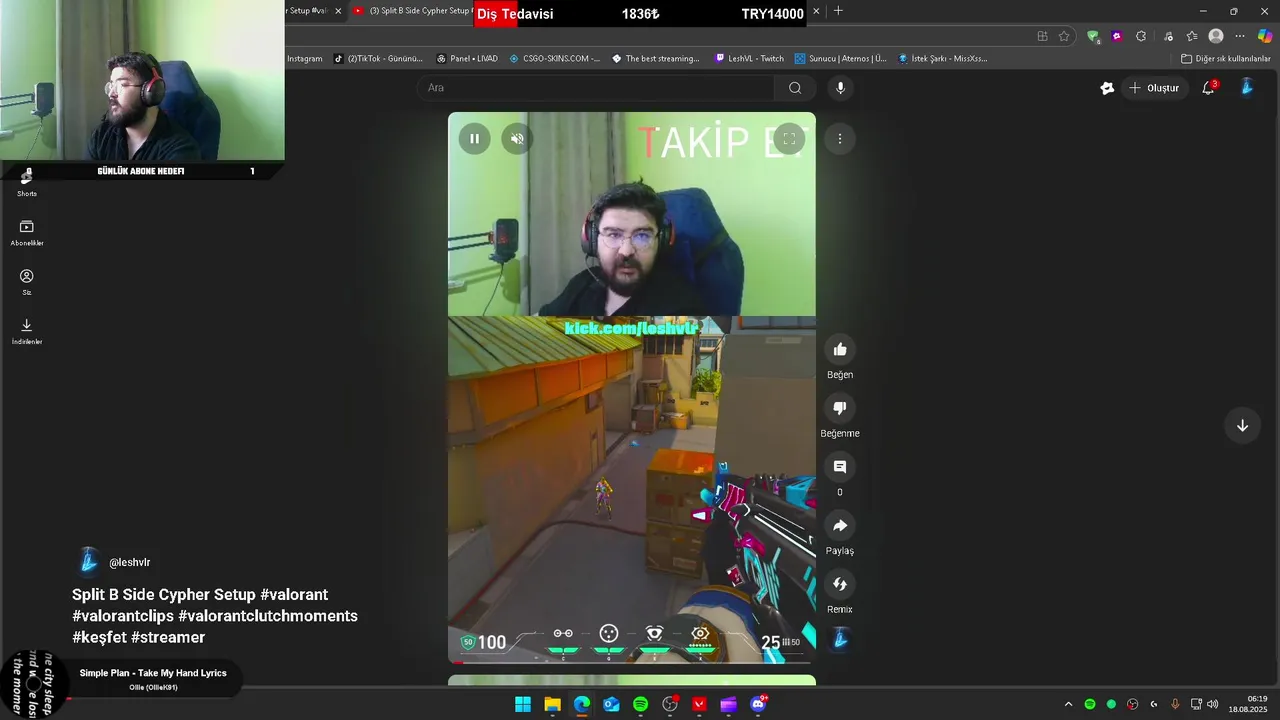Click the #streamer hashtag
1280x720 pixels.
[168, 637]
